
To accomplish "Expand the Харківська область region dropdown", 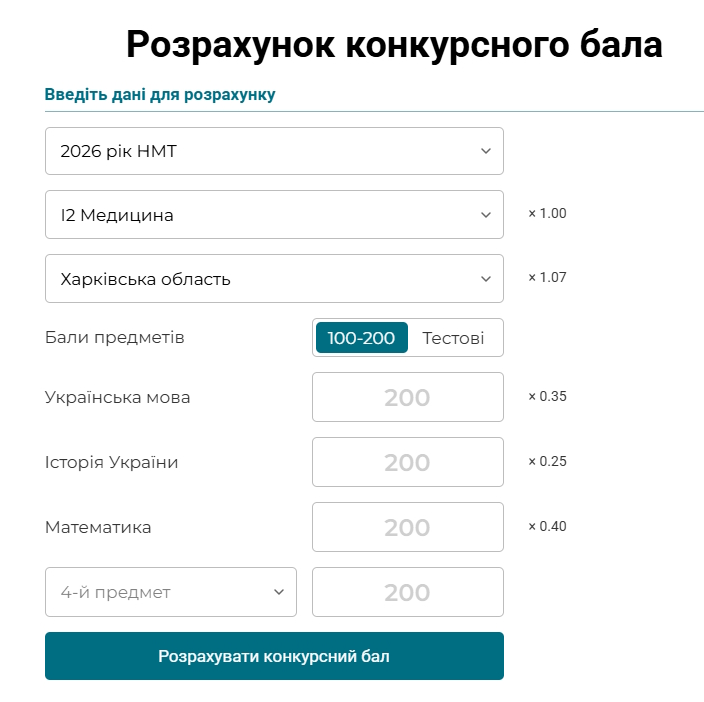I will [260, 279].
